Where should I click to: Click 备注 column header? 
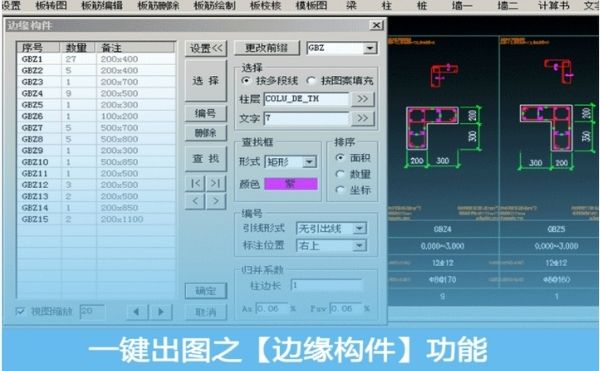pos(135,47)
